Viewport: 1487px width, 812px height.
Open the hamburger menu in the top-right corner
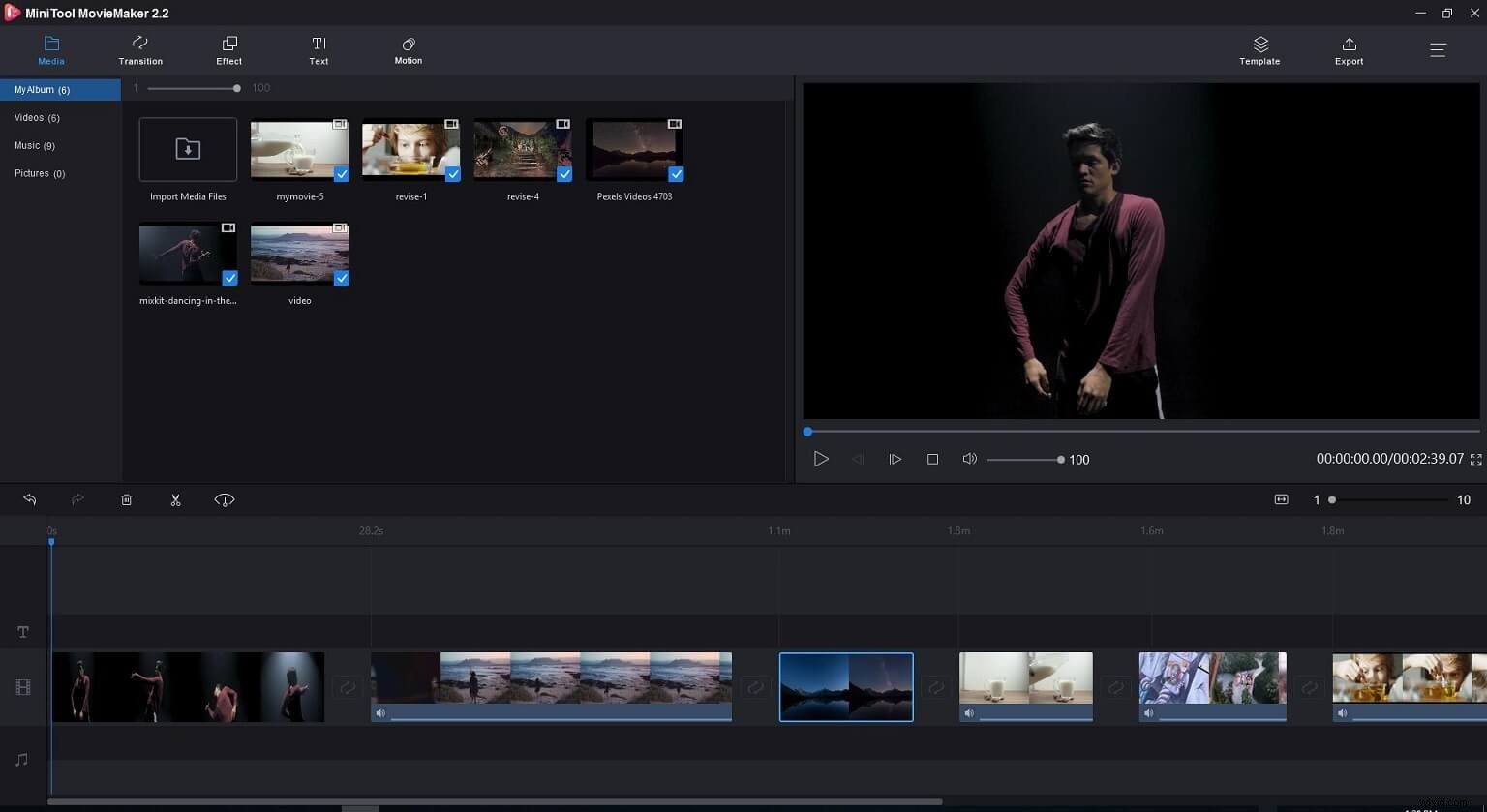(1439, 50)
